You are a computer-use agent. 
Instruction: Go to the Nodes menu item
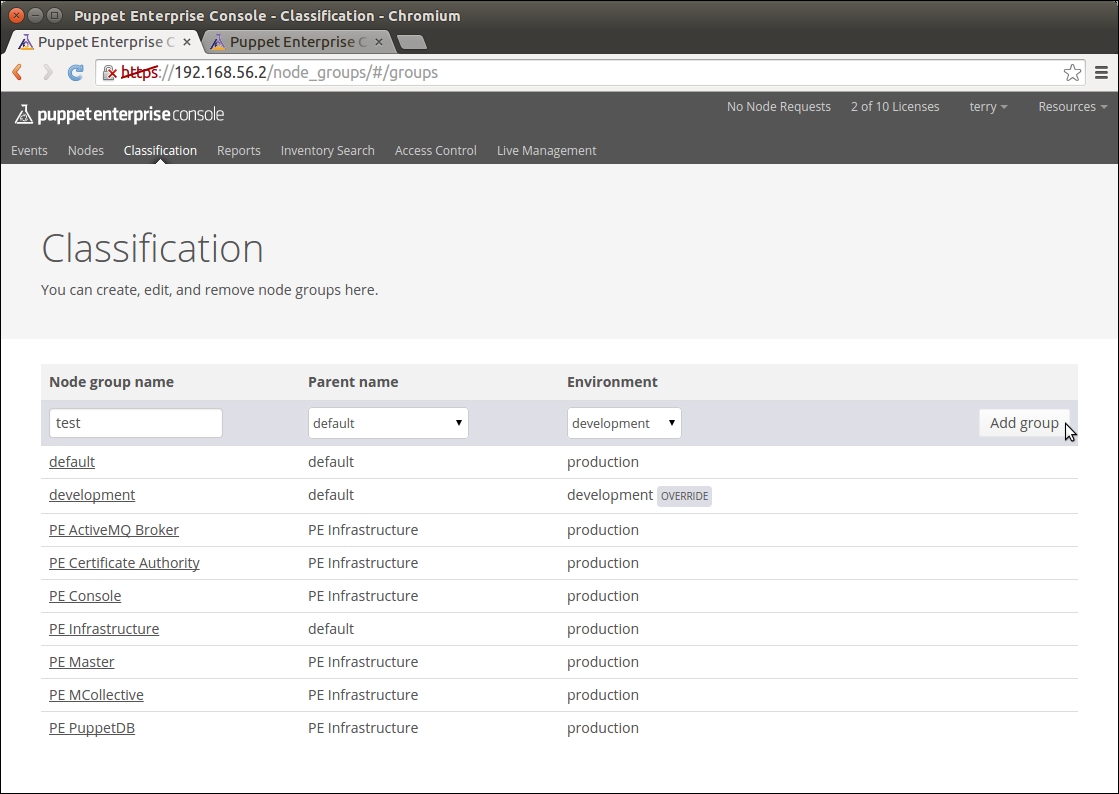pos(86,150)
